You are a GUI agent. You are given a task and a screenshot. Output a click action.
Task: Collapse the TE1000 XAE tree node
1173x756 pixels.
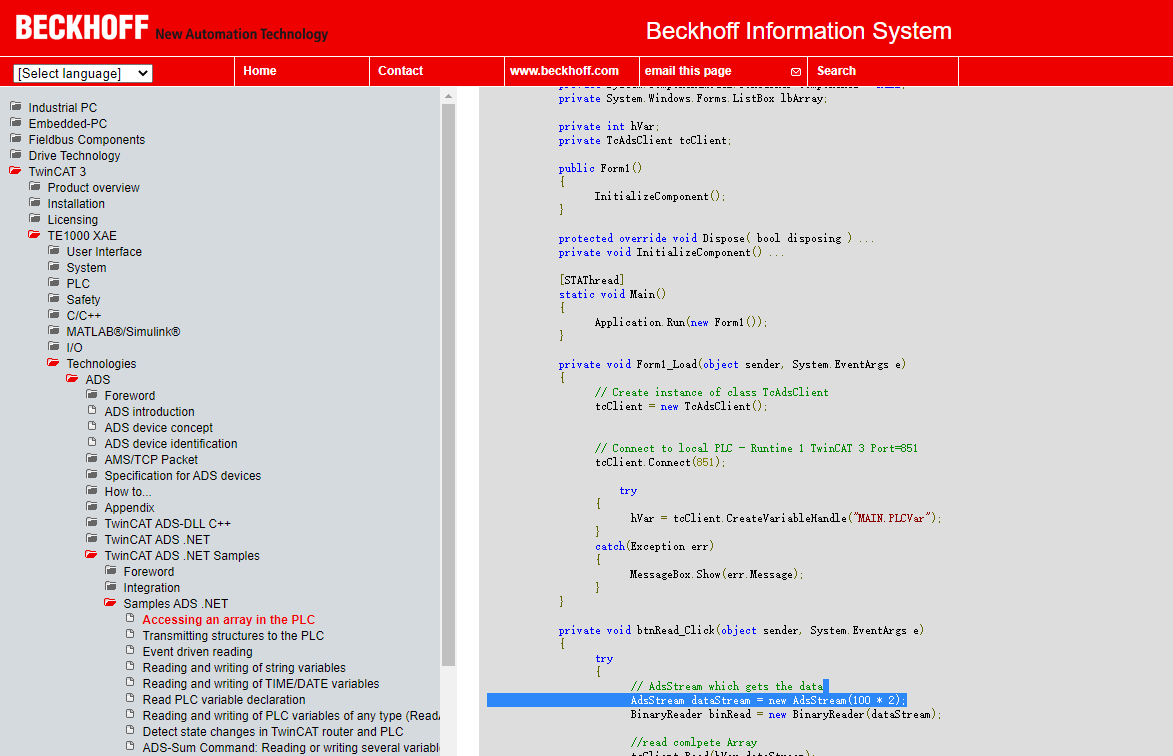tap(33, 235)
